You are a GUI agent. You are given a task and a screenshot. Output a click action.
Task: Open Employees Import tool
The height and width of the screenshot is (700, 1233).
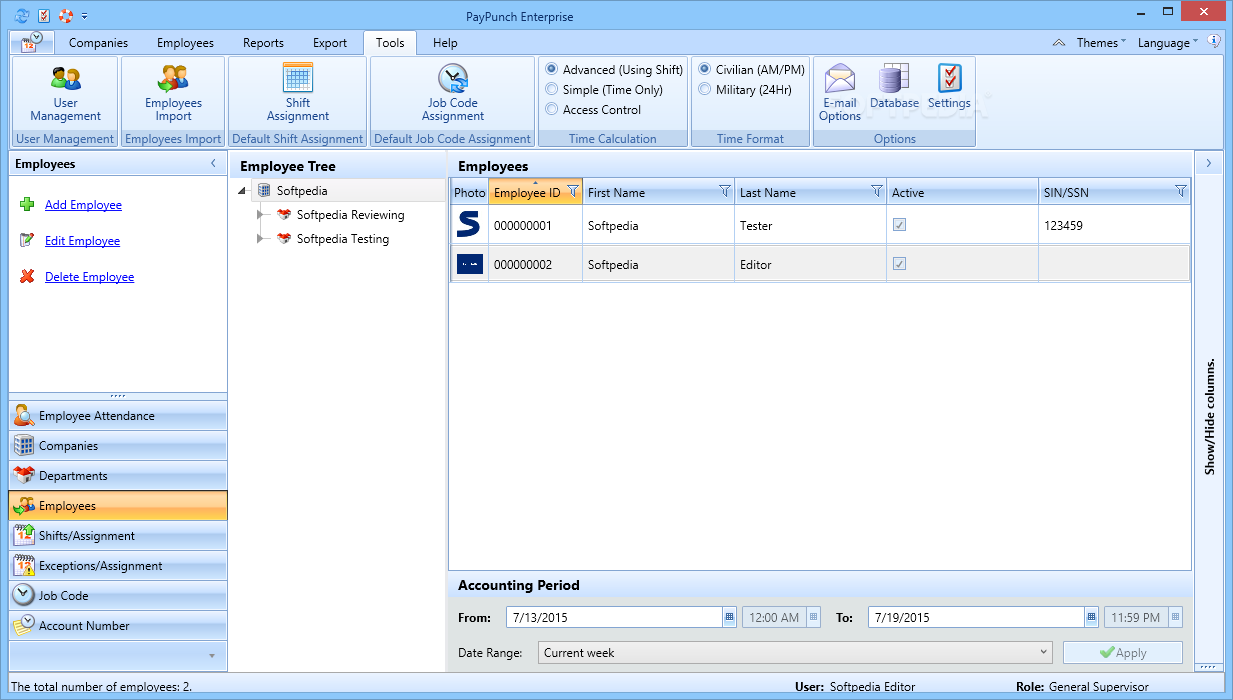(173, 93)
